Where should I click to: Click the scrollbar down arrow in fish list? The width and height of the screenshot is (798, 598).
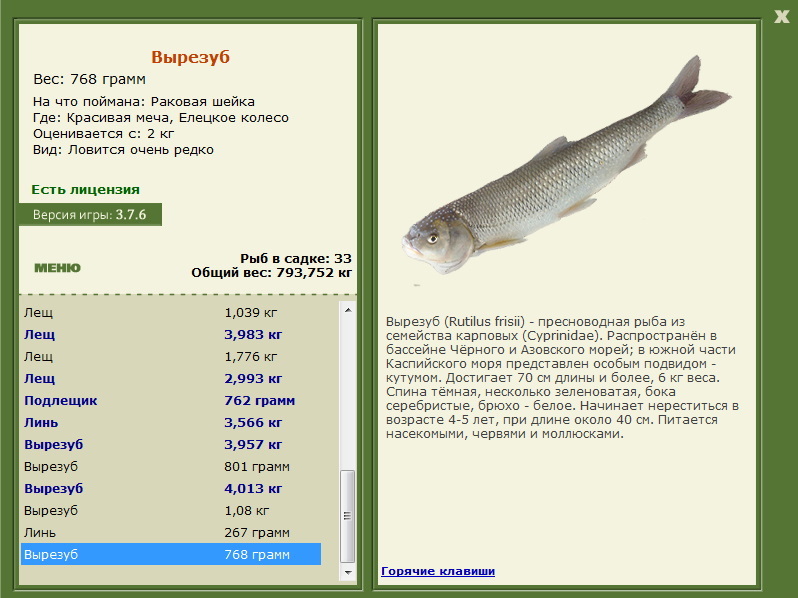[348, 573]
